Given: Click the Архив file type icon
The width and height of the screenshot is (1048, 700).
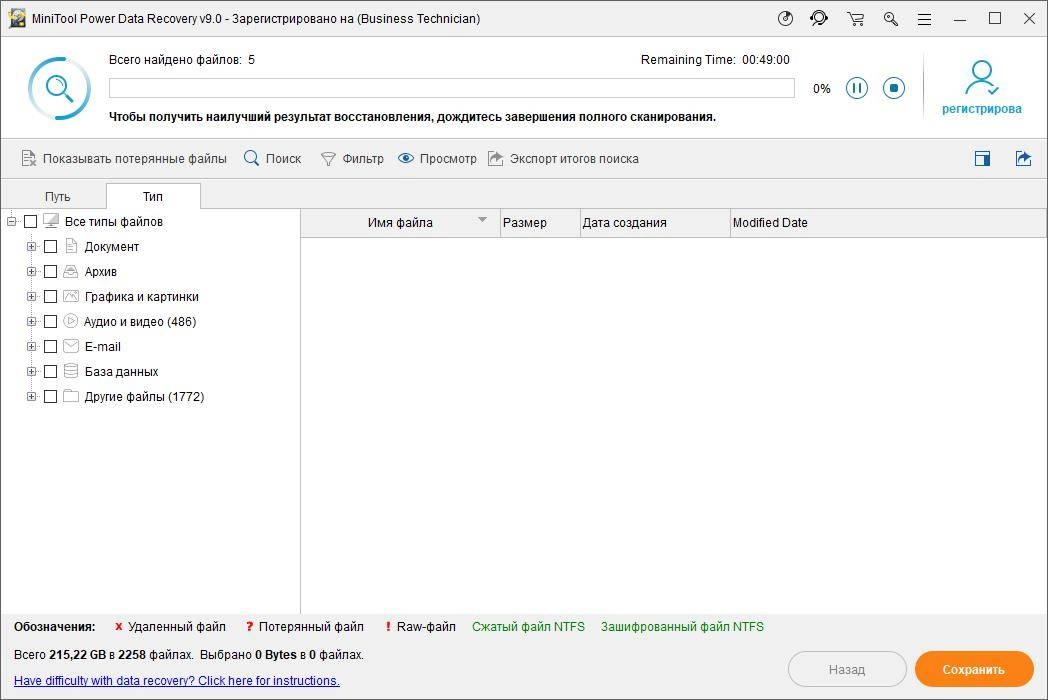Looking at the screenshot, I should tap(71, 271).
